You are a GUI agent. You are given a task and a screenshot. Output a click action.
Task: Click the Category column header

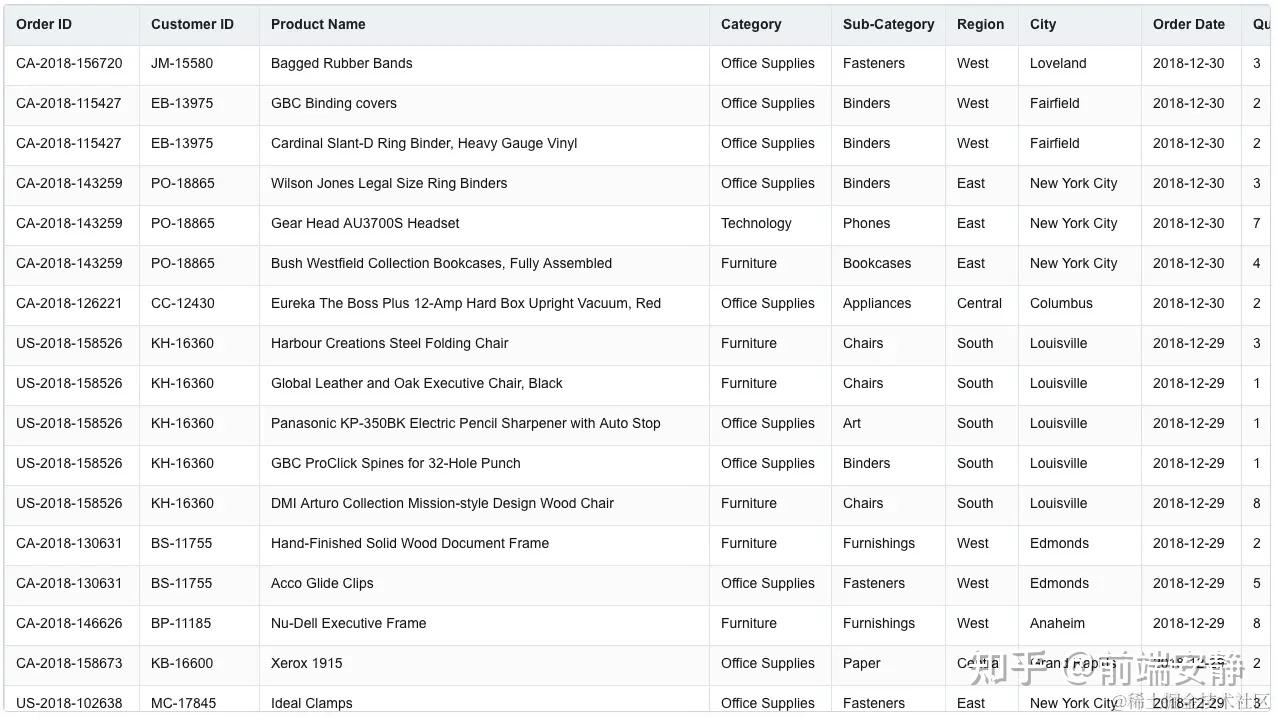(751, 24)
